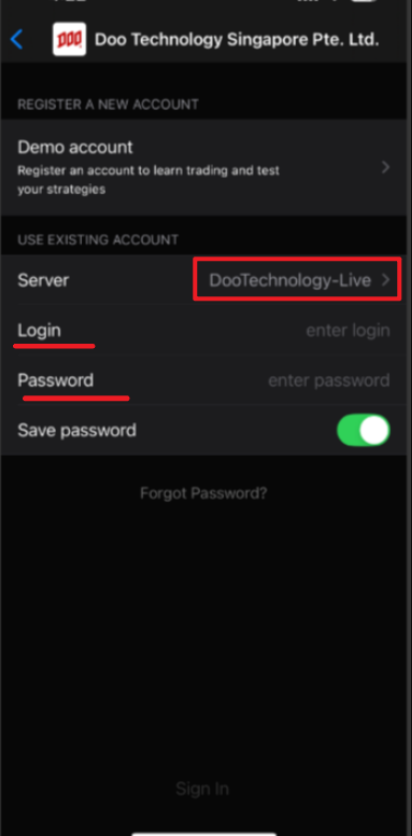Click the red Doo company logo

coord(69,39)
